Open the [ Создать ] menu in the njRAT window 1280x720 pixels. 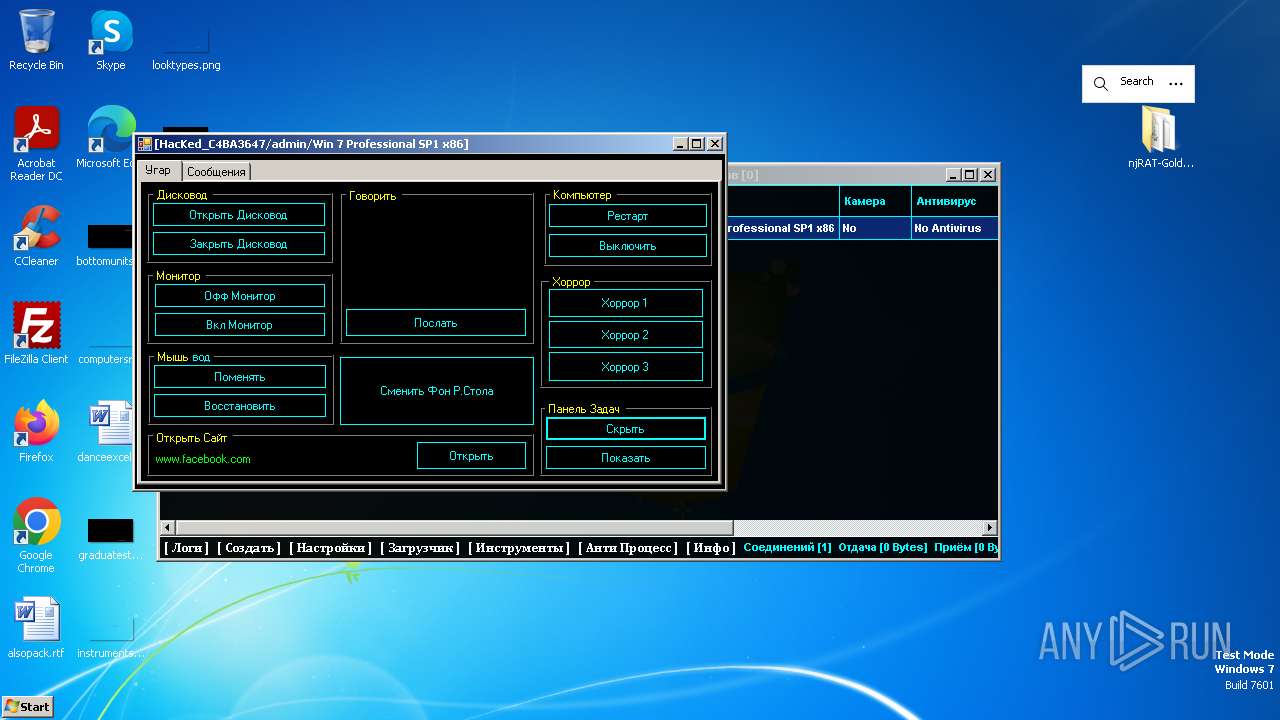tap(249, 548)
